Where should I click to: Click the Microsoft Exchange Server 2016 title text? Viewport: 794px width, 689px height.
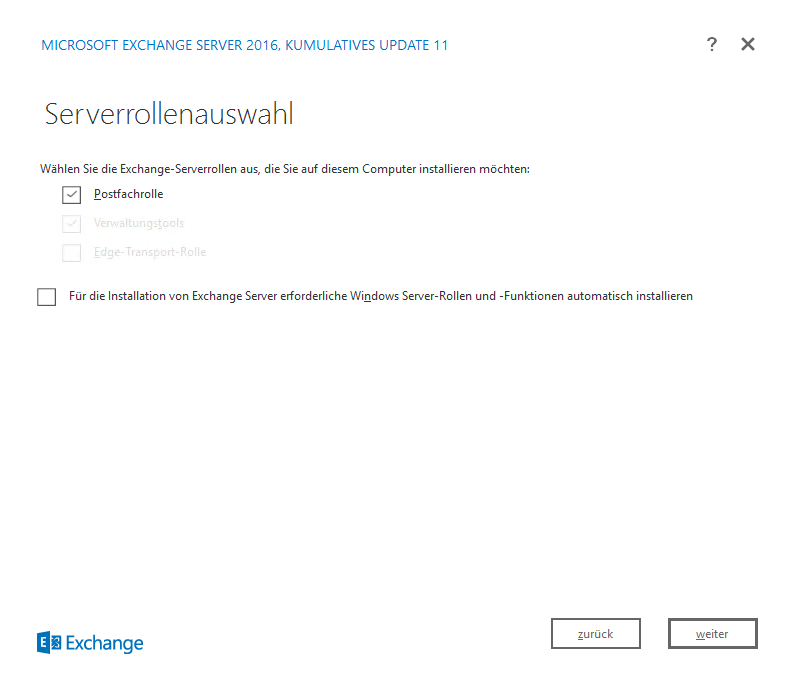coord(245,45)
